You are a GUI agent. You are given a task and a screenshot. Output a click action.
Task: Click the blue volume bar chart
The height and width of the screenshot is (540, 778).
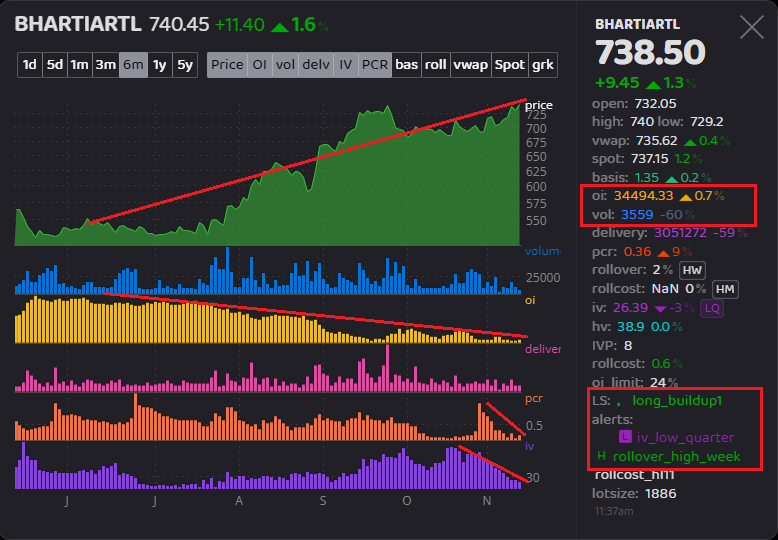268,271
